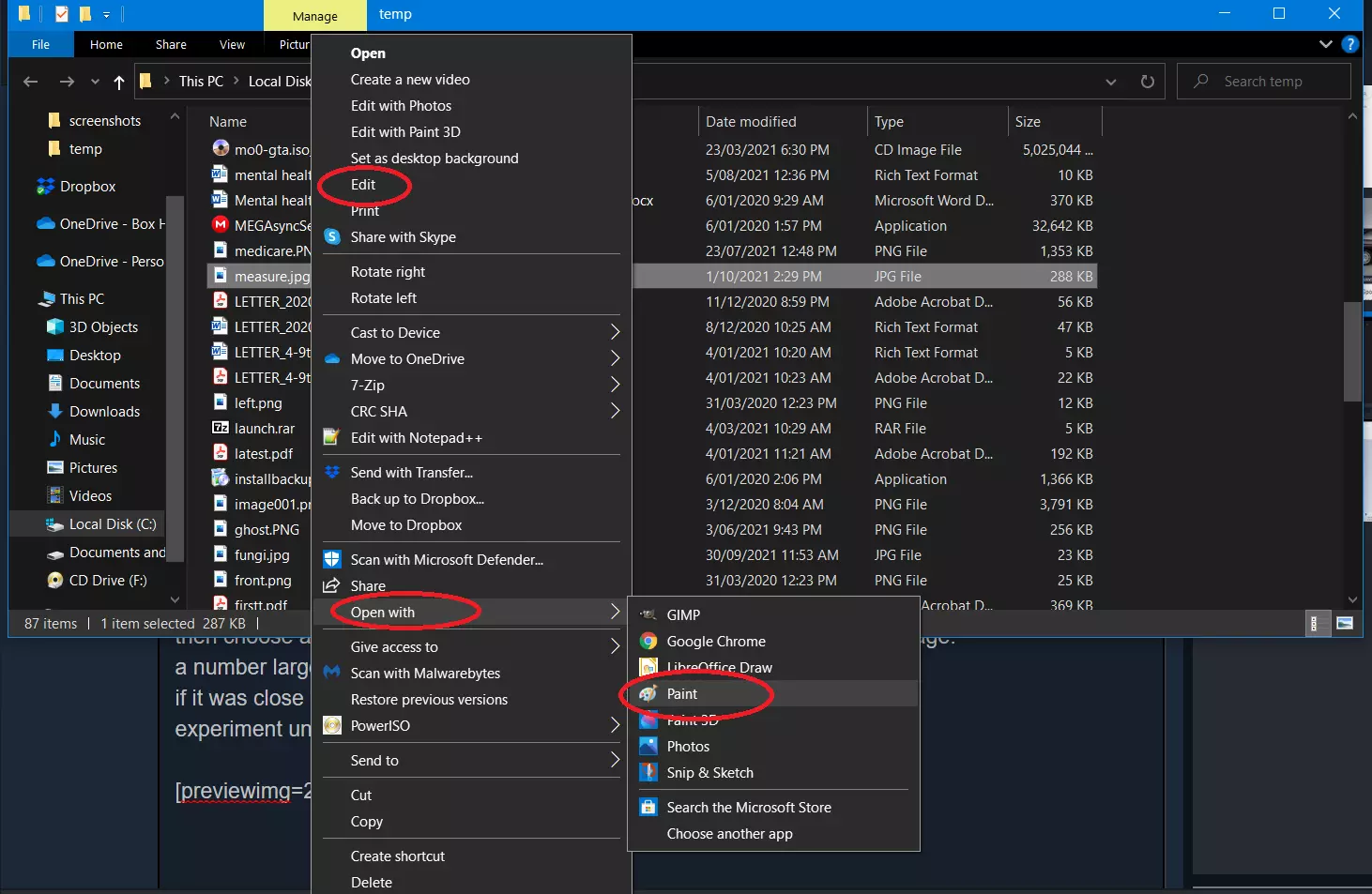Image resolution: width=1372 pixels, height=894 pixels.
Task: Click This PC in the address breadcrumb
Action: tap(201, 82)
